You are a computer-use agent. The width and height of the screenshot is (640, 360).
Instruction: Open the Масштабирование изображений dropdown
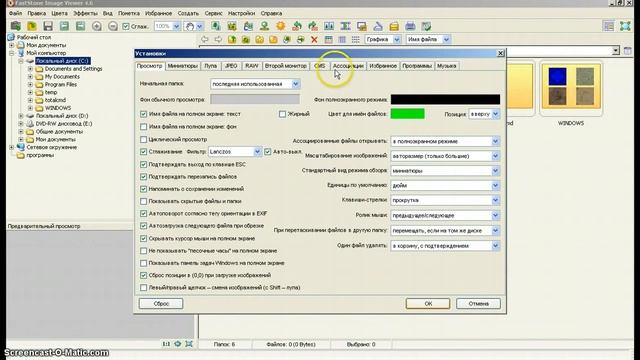495,156
